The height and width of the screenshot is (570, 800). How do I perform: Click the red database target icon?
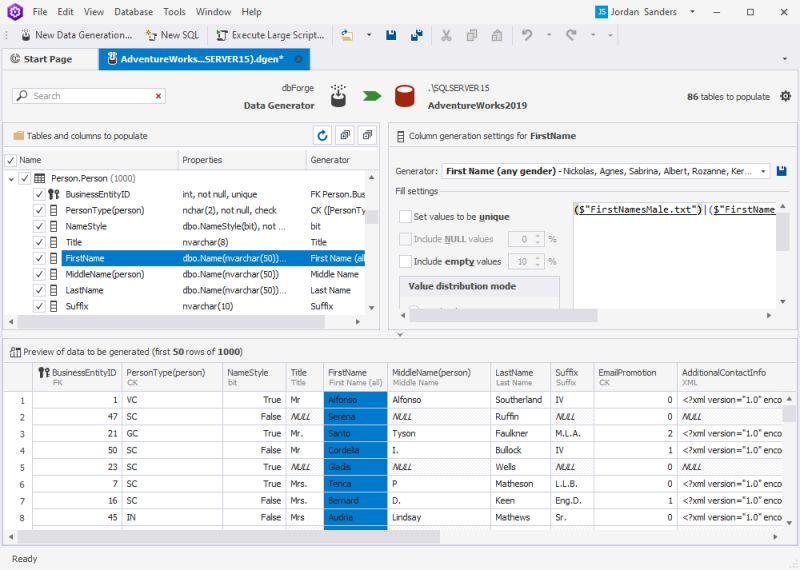405,96
